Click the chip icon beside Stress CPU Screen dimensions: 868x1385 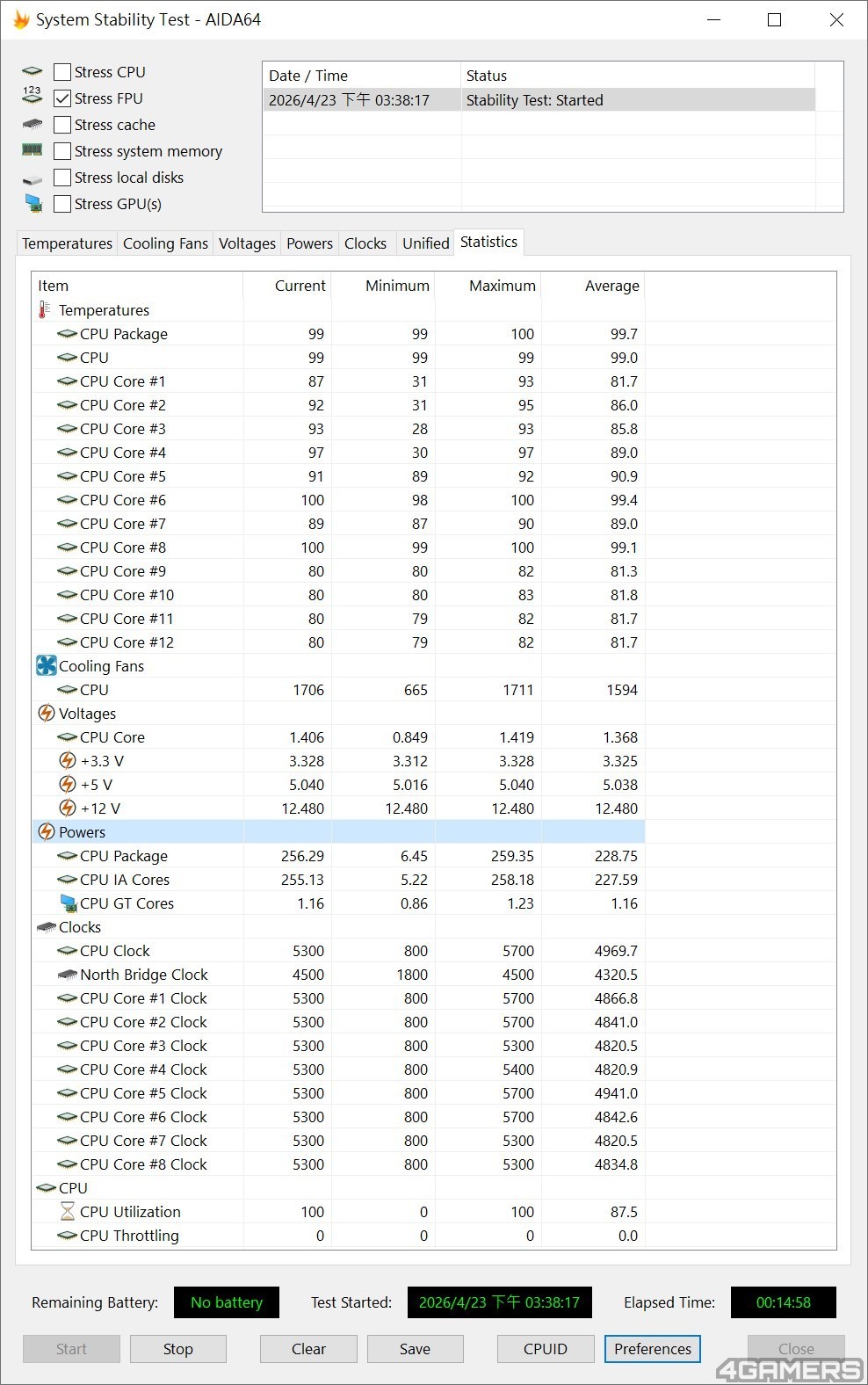(33, 72)
